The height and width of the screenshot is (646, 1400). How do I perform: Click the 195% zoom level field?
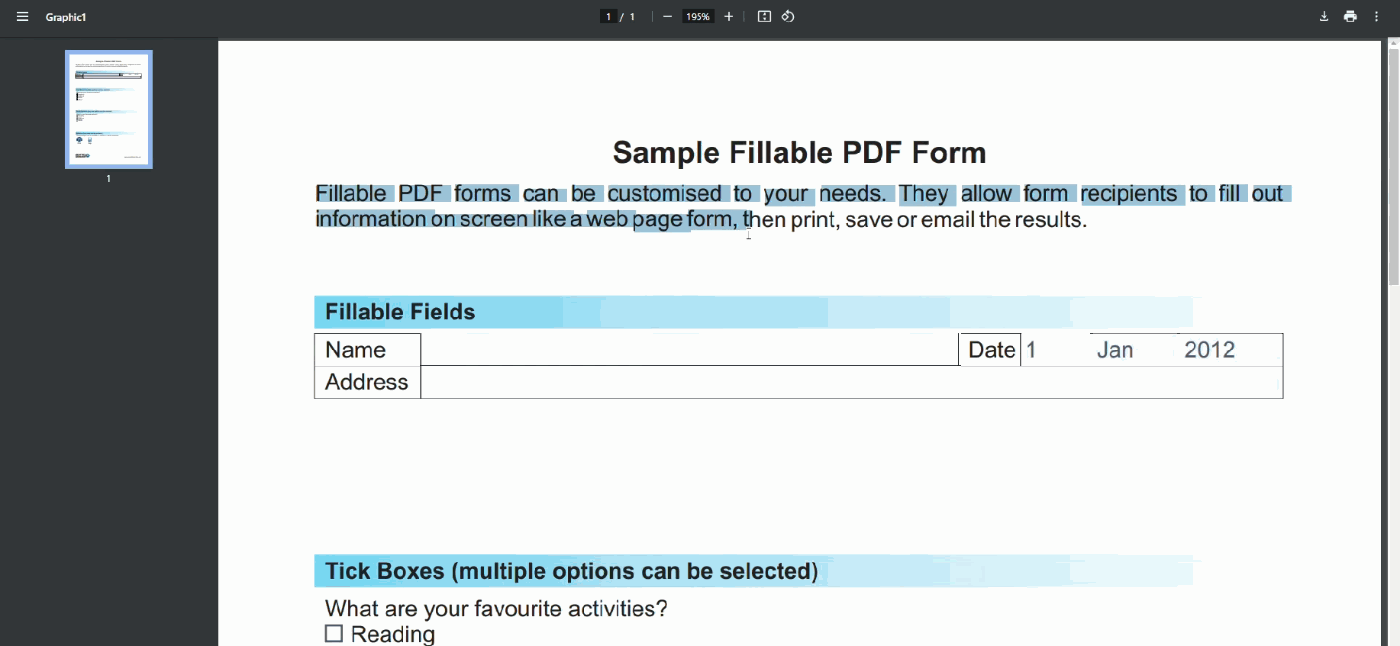click(697, 16)
